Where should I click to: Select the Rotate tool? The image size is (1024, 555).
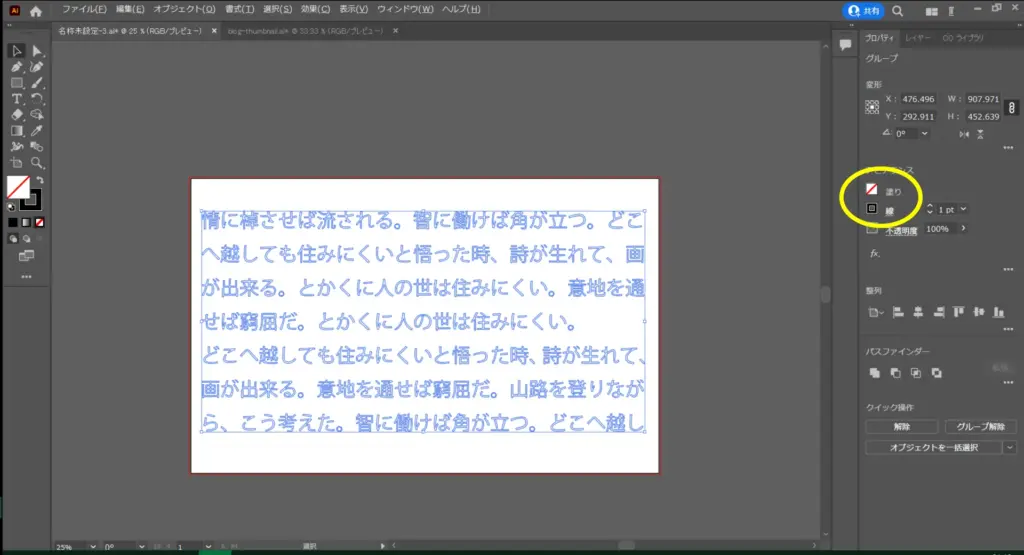[37, 99]
